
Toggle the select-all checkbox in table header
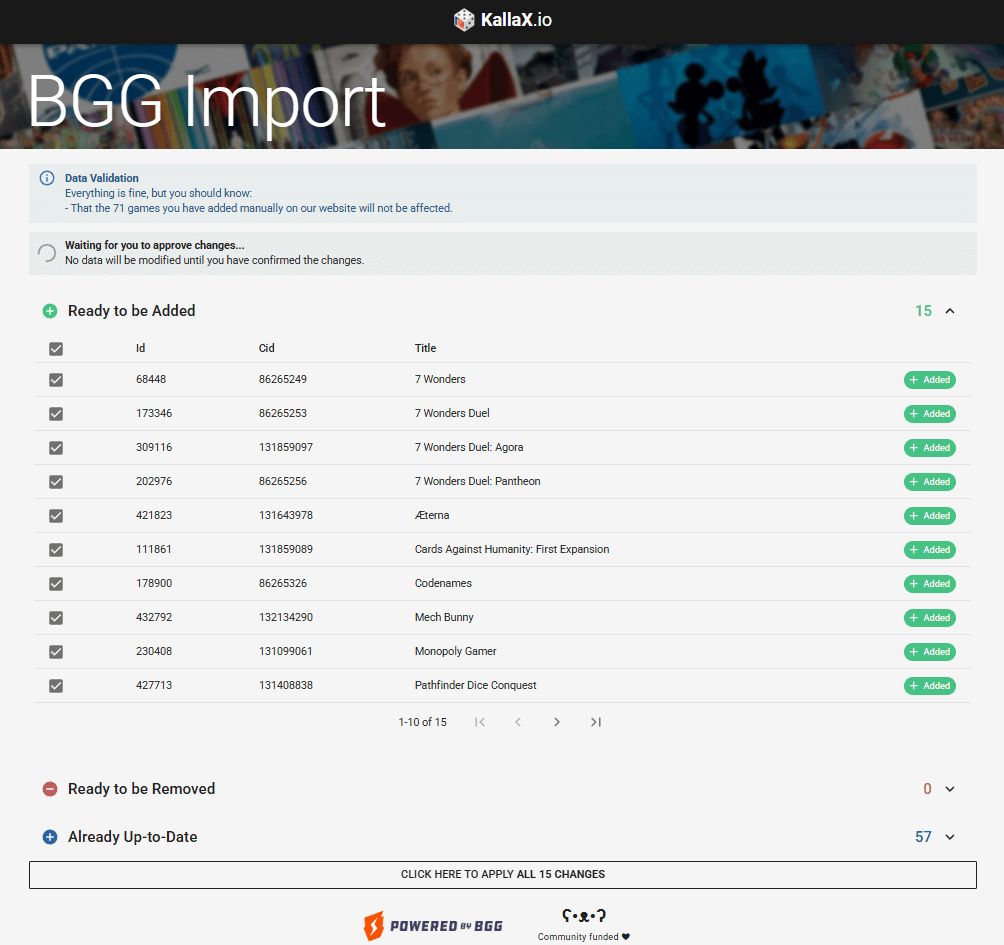56,349
